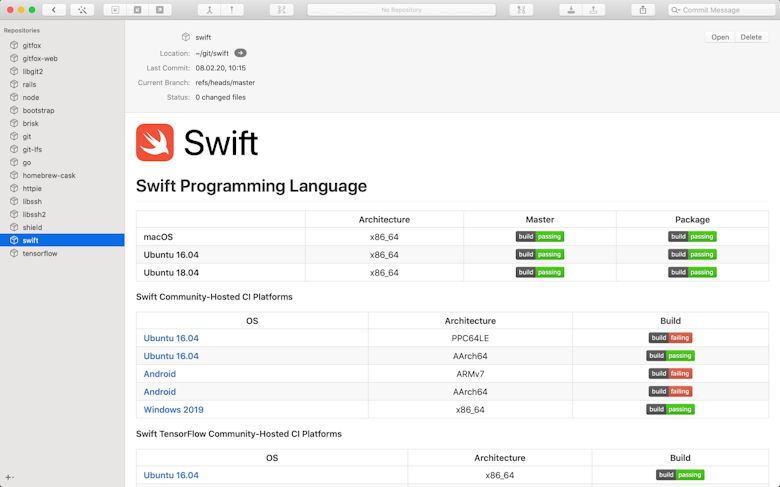
Task: Open the Windows 2019 link
Action: pyautogui.click(x=174, y=410)
